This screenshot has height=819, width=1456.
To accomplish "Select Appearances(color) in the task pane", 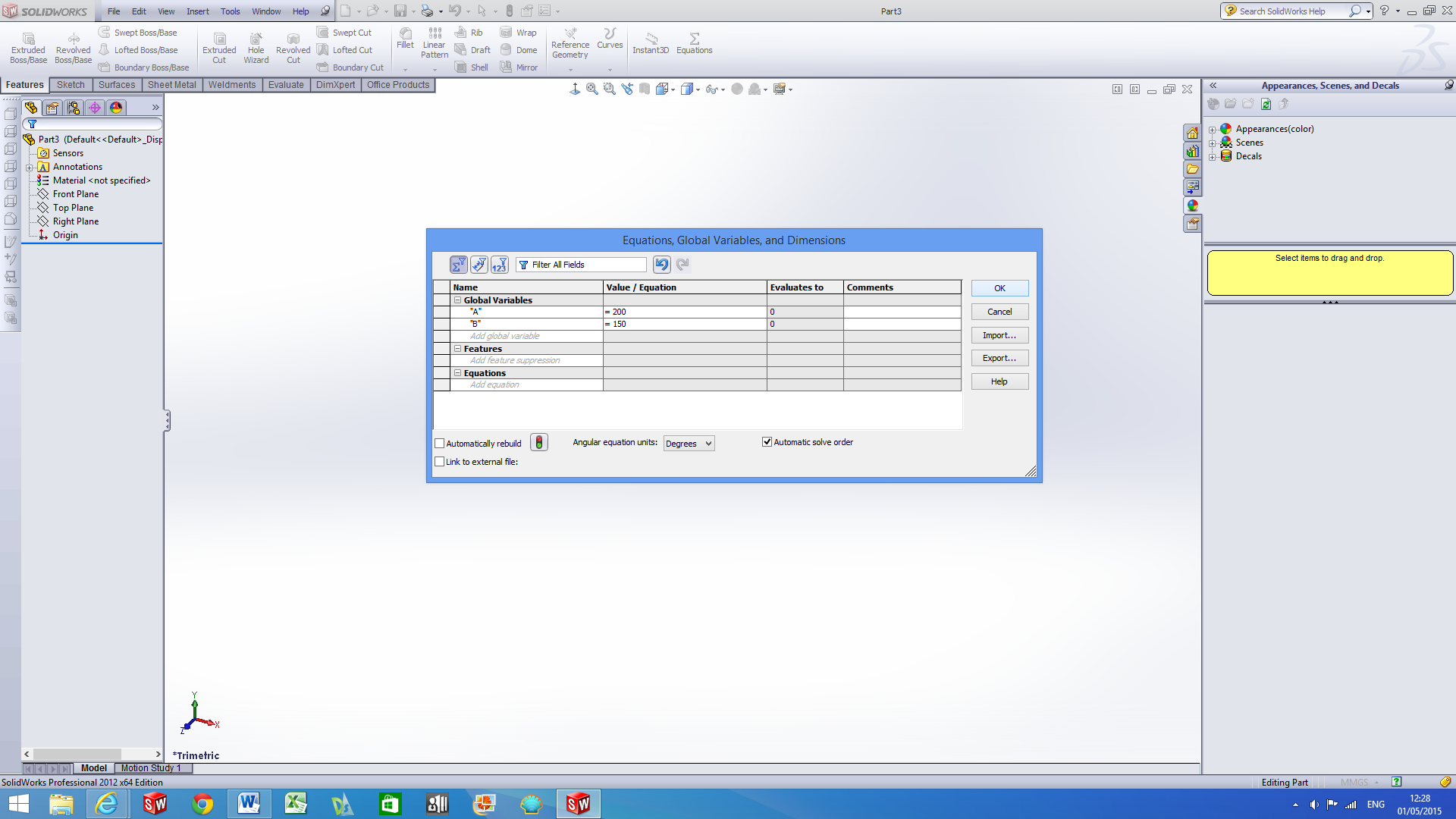I will (1276, 128).
